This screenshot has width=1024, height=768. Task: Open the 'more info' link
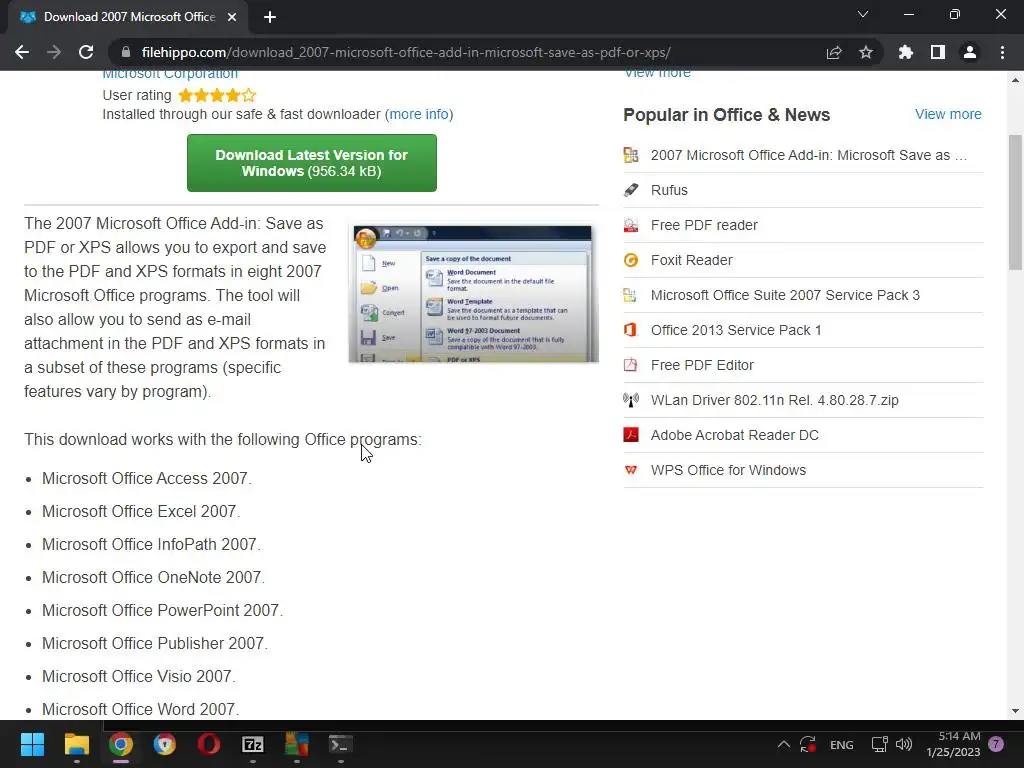[419, 114]
